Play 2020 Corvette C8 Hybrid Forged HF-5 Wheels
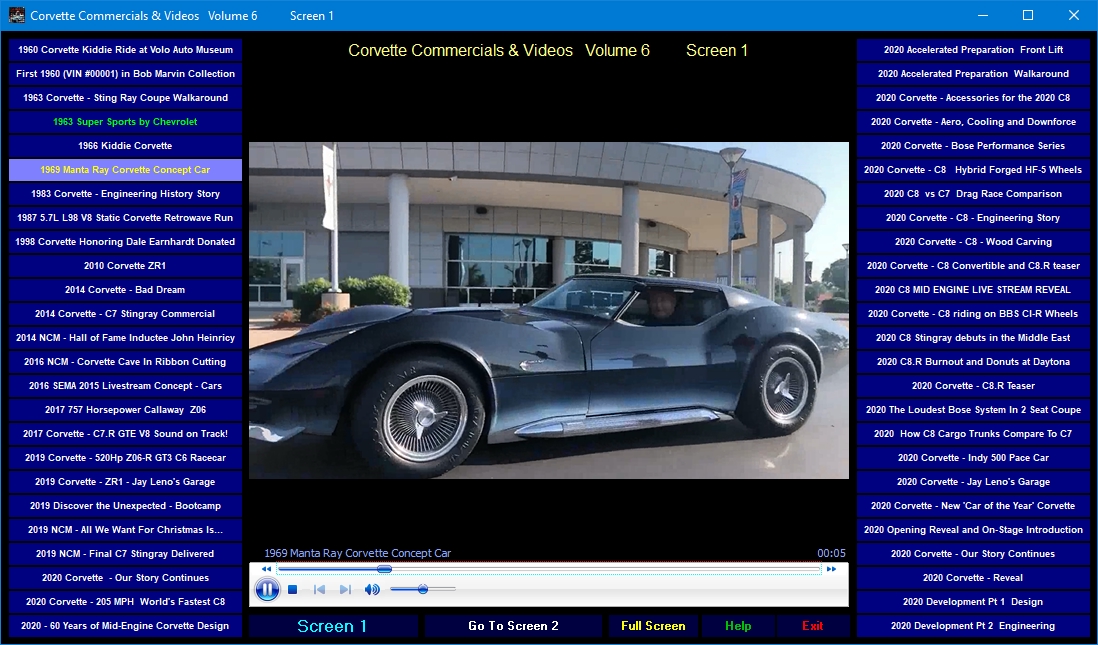Screen dimensions: 1098x645 click(x=973, y=169)
